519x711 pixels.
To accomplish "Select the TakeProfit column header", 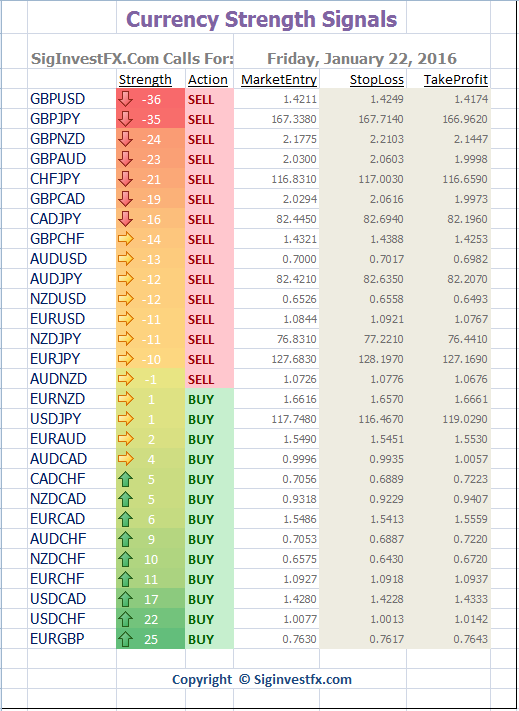I will click(x=456, y=80).
